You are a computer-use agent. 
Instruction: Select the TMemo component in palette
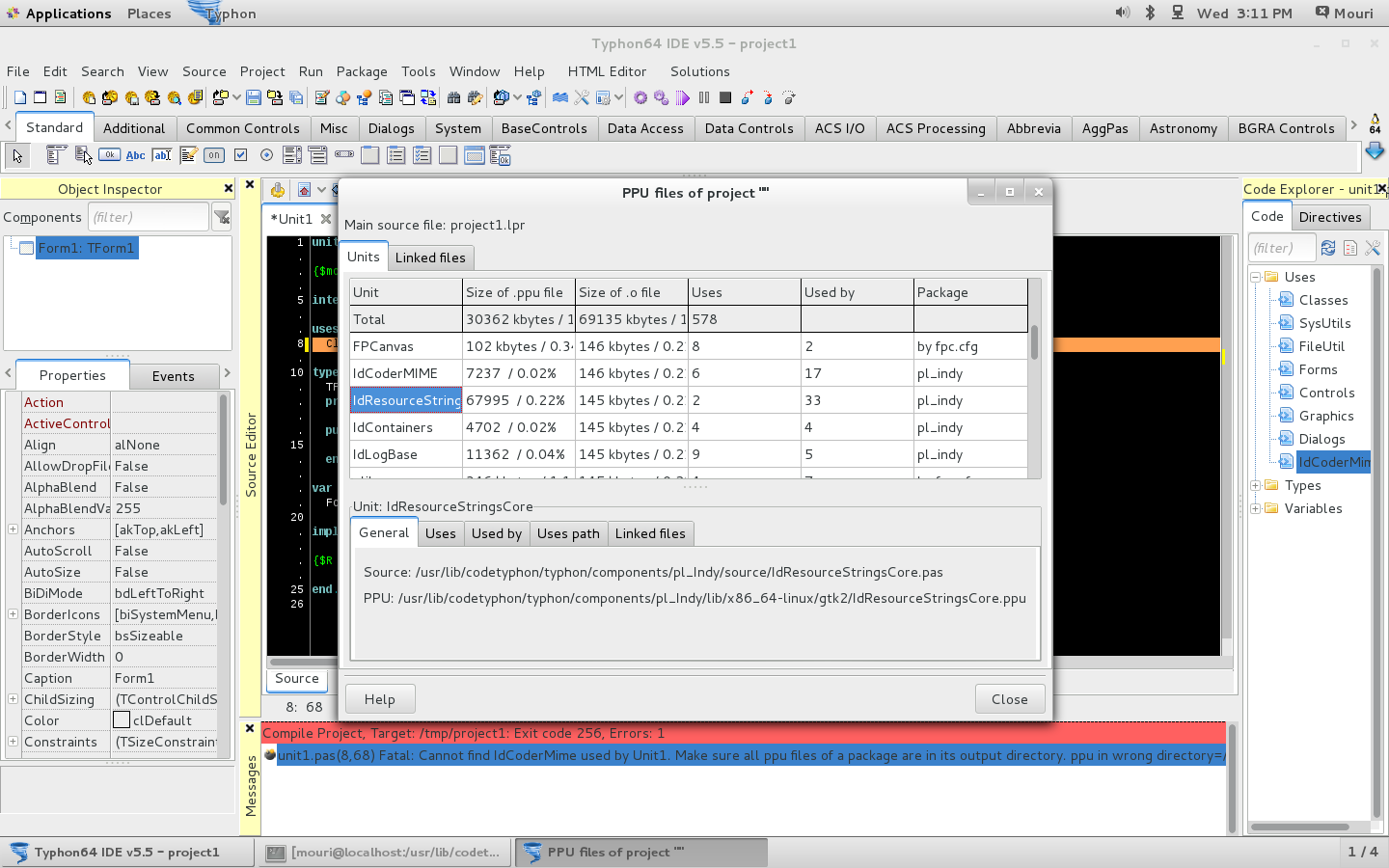pyautogui.click(x=188, y=155)
